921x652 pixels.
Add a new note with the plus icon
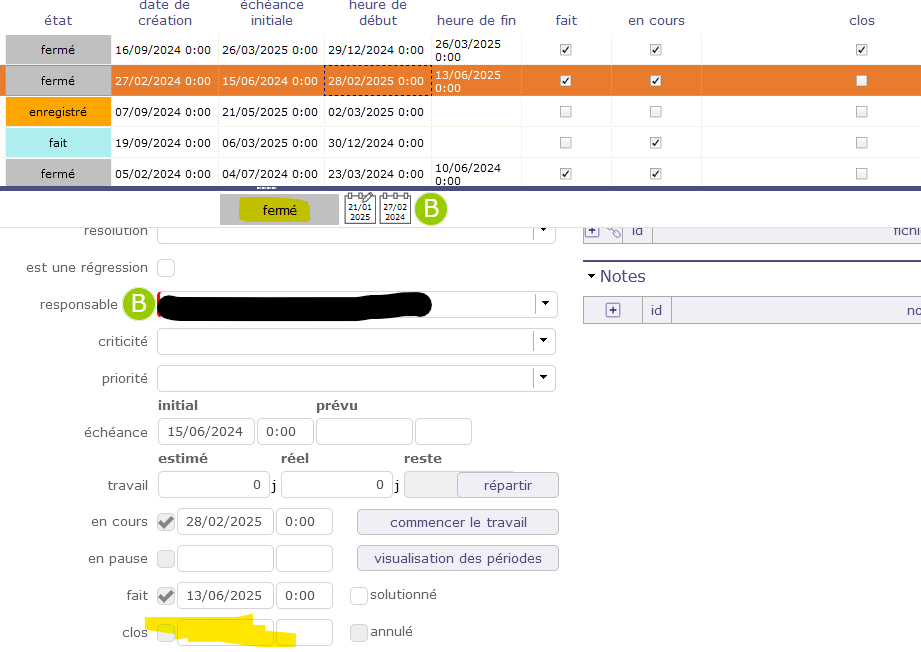pyautogui.click(x=613, y=310)
